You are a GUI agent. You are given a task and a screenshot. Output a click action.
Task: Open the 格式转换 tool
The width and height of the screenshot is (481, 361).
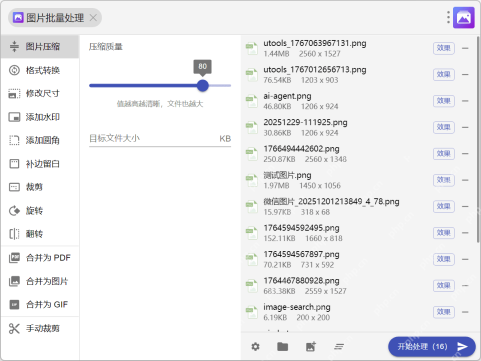click(x=40, y=70)
